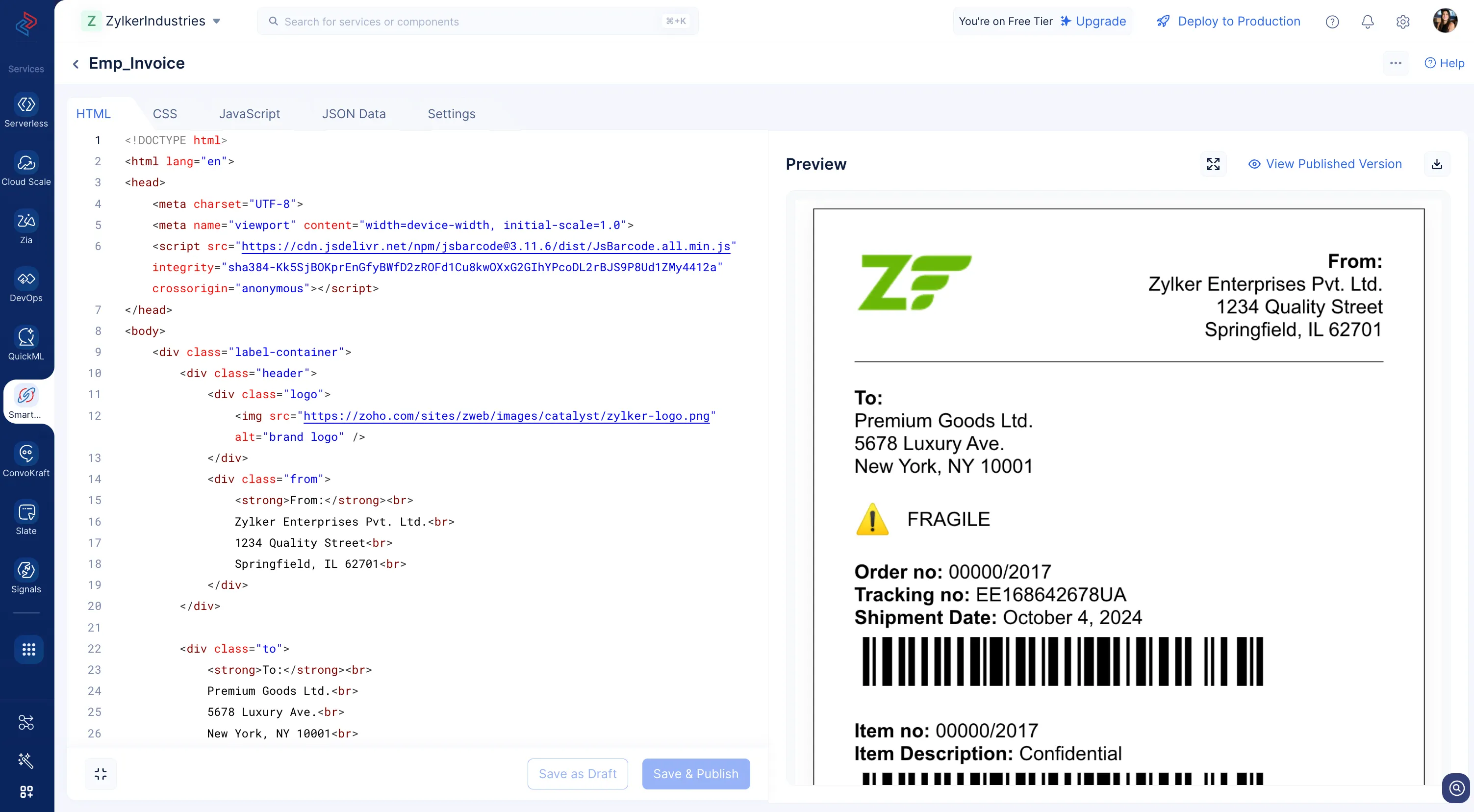Click Deploy to Production
The width and height of the screenshot is (1474, 812).
tap(1228, 21)
